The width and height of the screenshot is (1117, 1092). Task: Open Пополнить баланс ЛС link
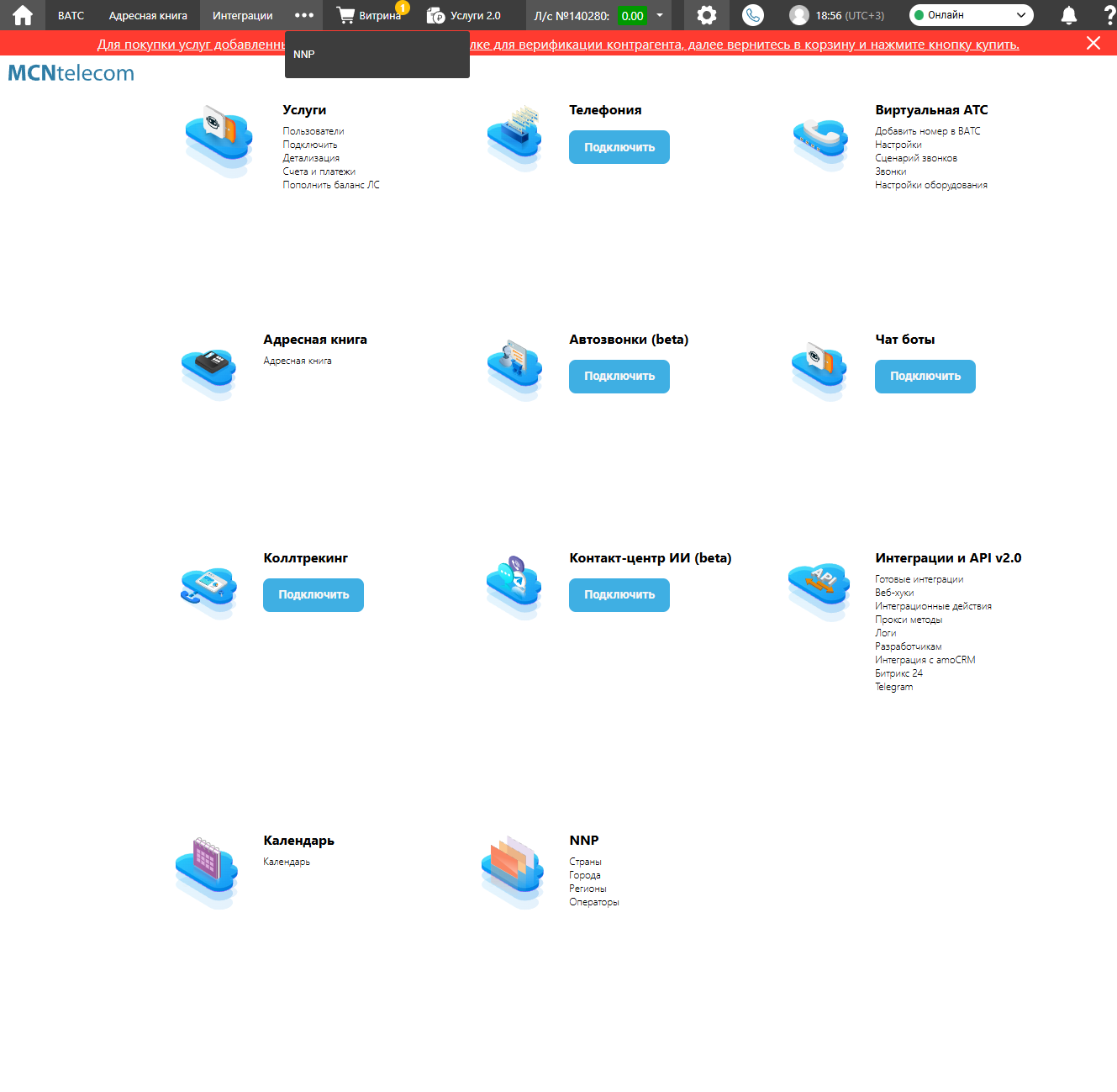(x=331, y=185)
